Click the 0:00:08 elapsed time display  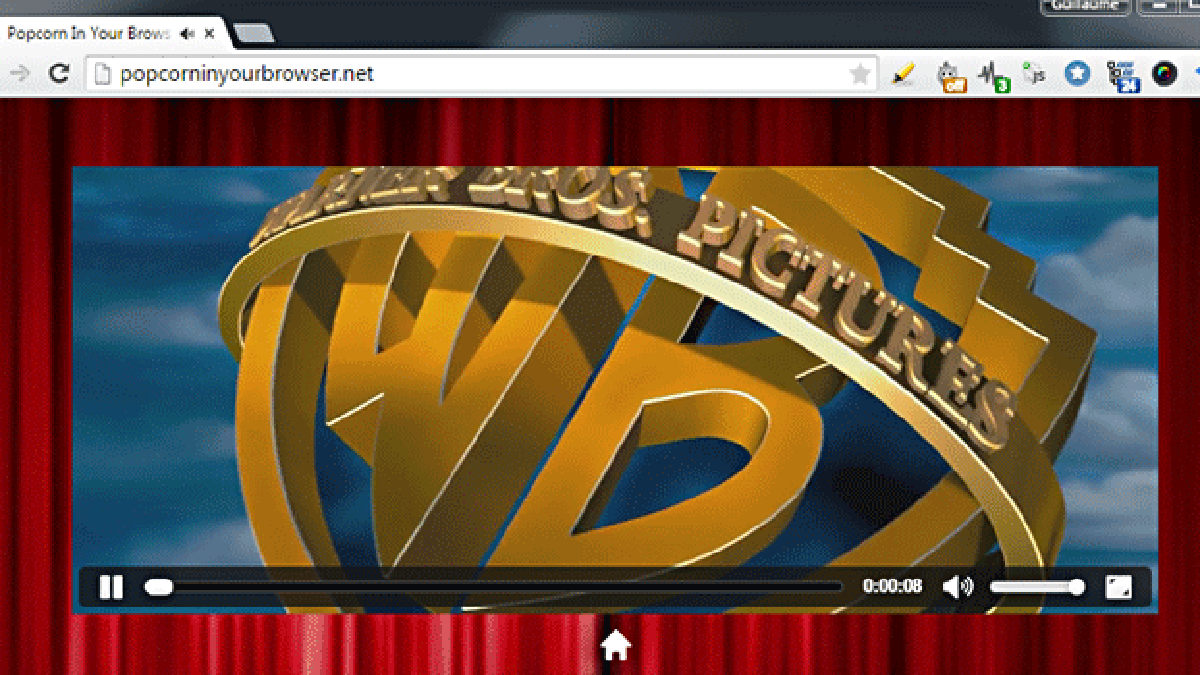[x=892, y=587]
